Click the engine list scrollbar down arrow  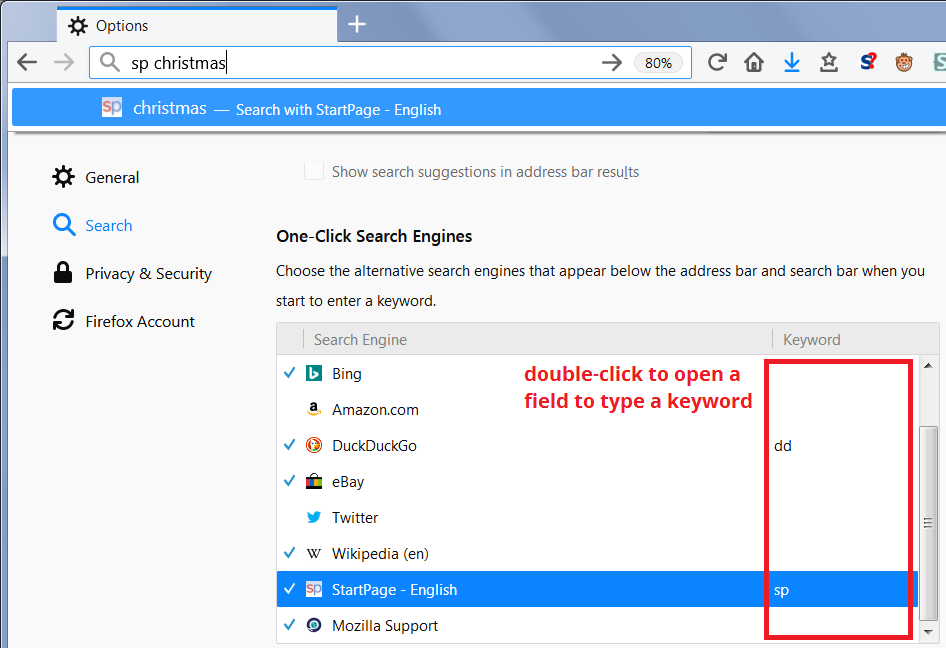[929, 632]
